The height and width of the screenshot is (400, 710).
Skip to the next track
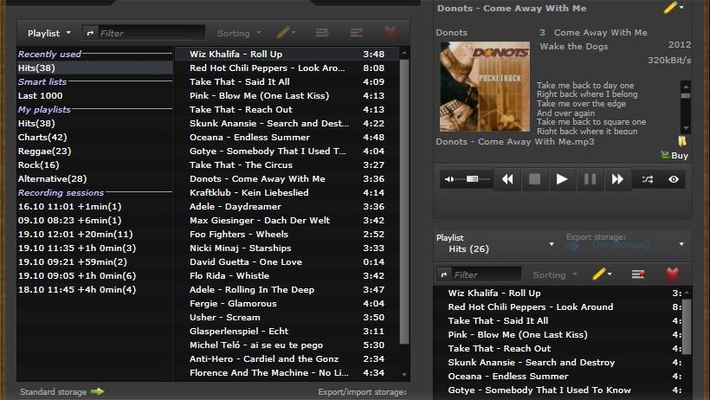click(617, 179)
